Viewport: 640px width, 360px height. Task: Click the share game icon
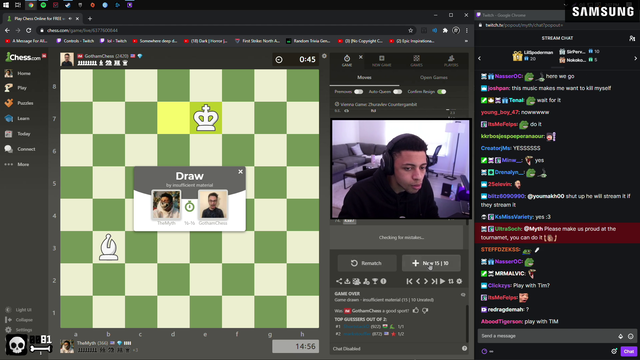point(339,281)
